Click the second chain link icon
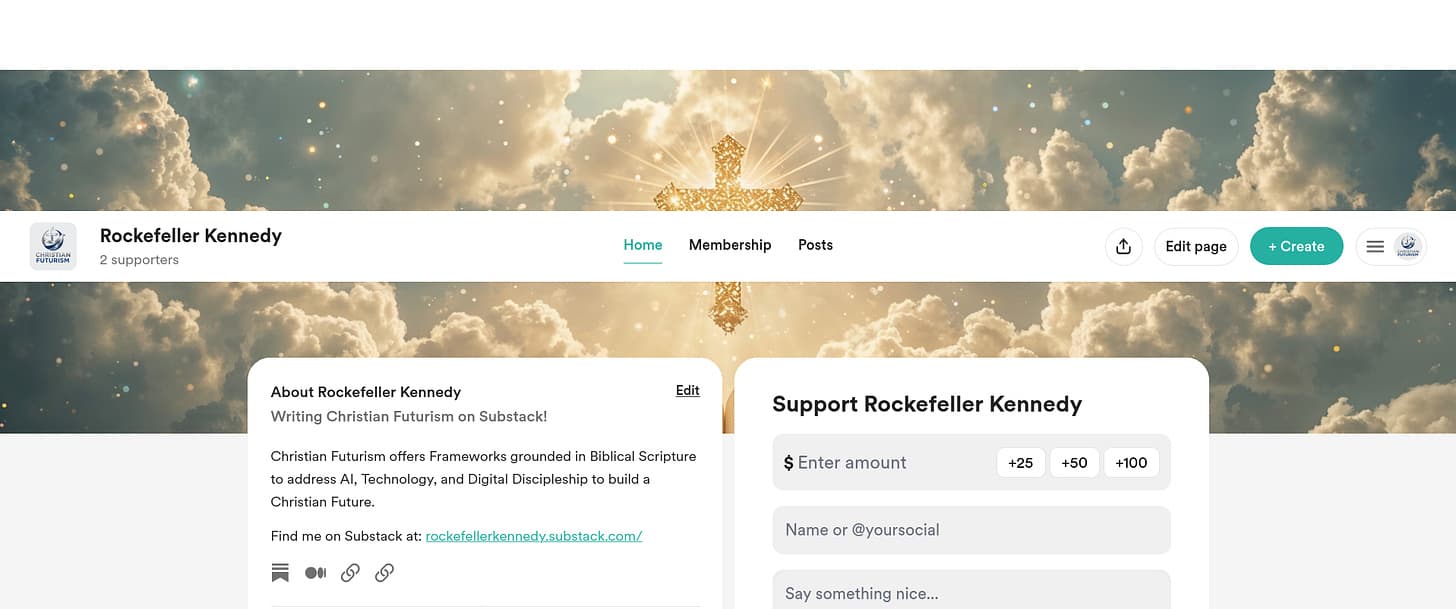1456x609 pixels. (x=384, y=573)
